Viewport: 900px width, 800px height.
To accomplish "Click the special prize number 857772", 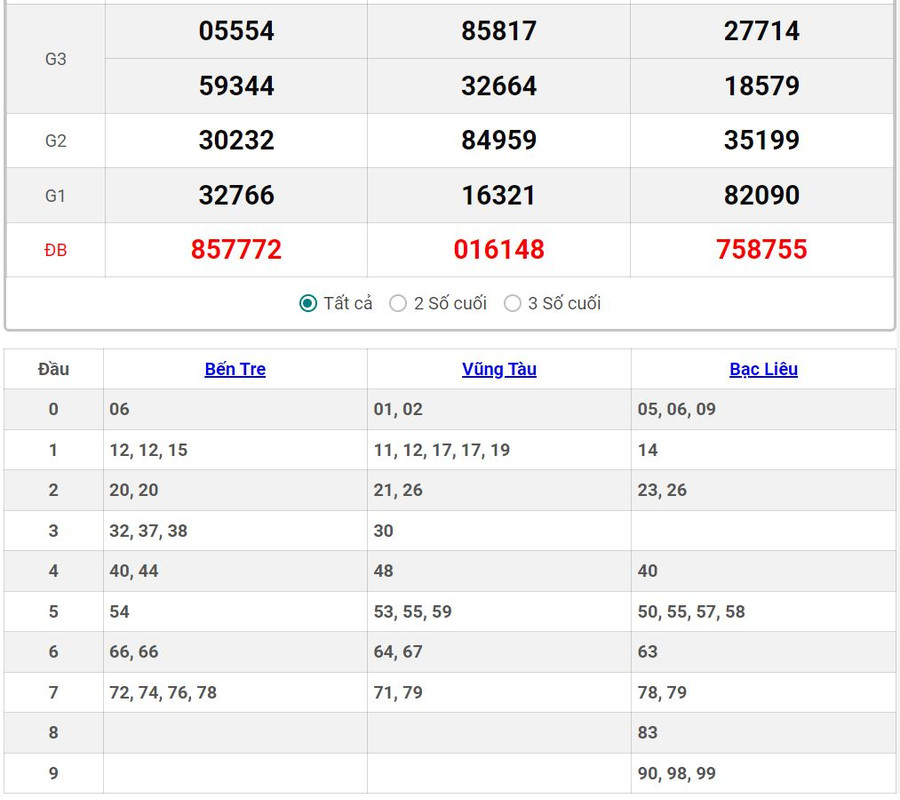I will [x=236, y=249].
